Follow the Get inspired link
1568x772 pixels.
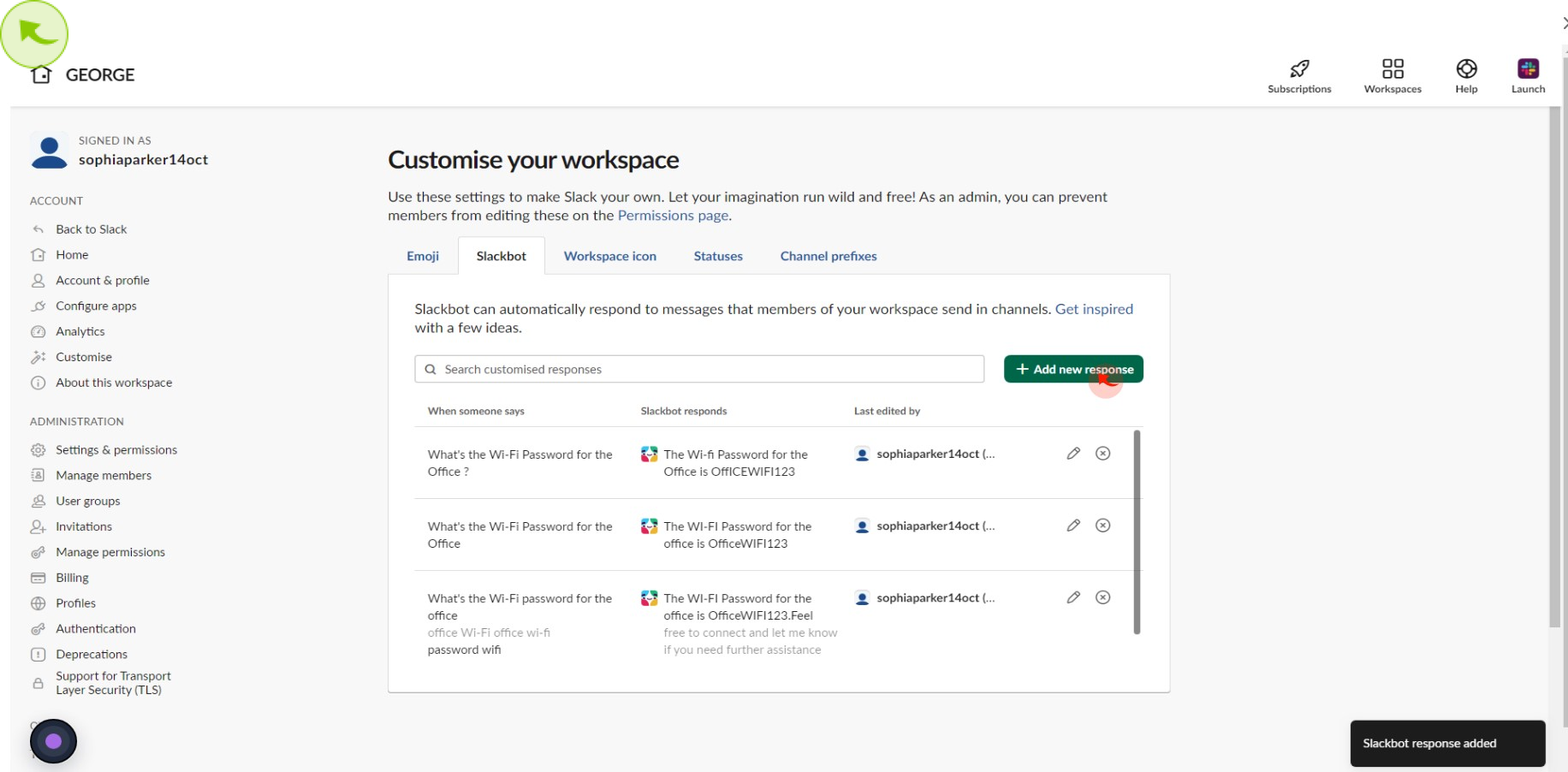pyautogui.click(x=1094, y=309)
